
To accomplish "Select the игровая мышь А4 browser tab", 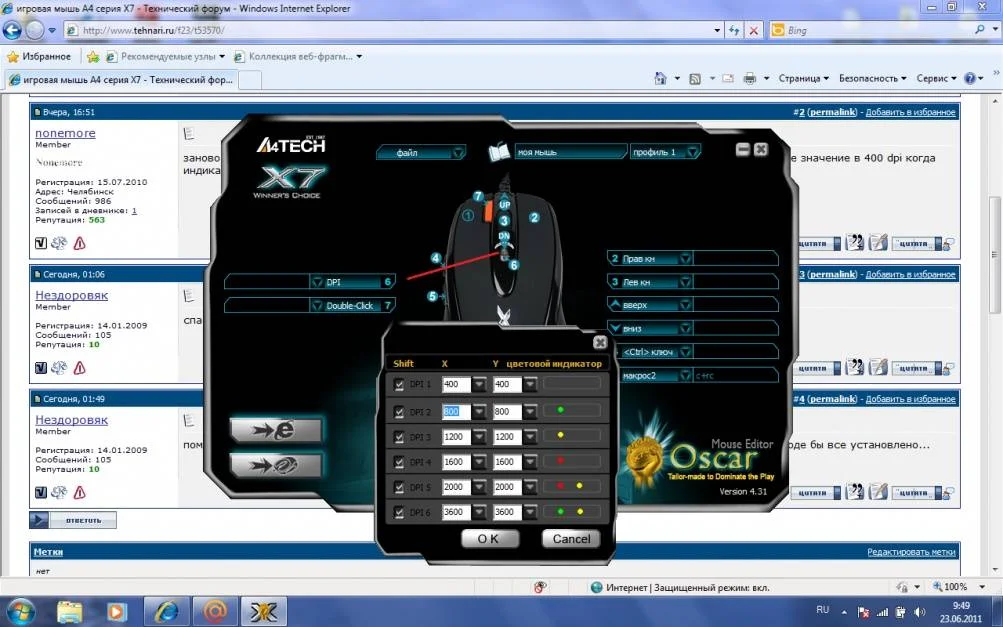I will (x=121, y=80).
